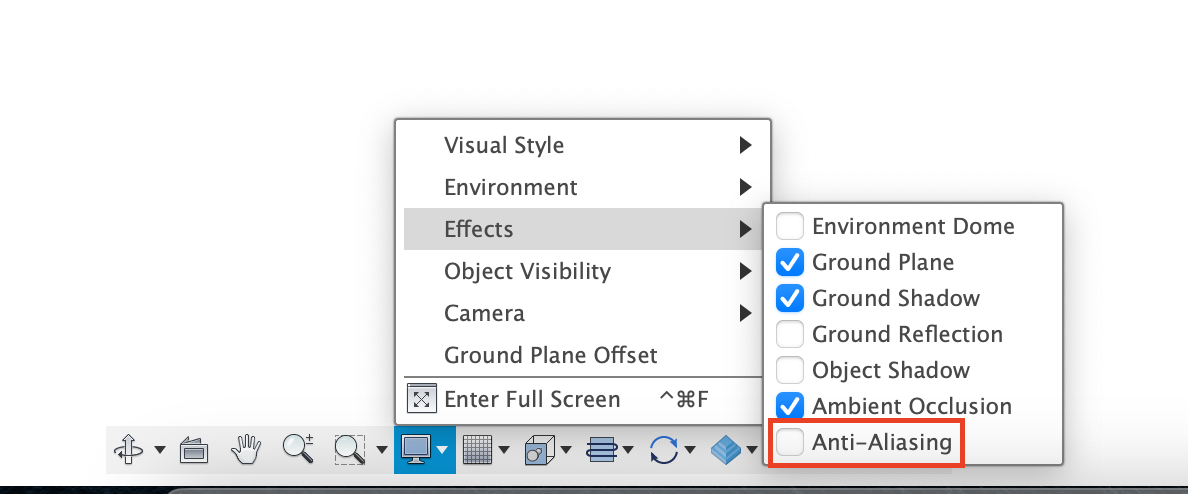Uncheck the Ground Plane effect
This screenshot has height=494, width=1188.
[789, 262]
